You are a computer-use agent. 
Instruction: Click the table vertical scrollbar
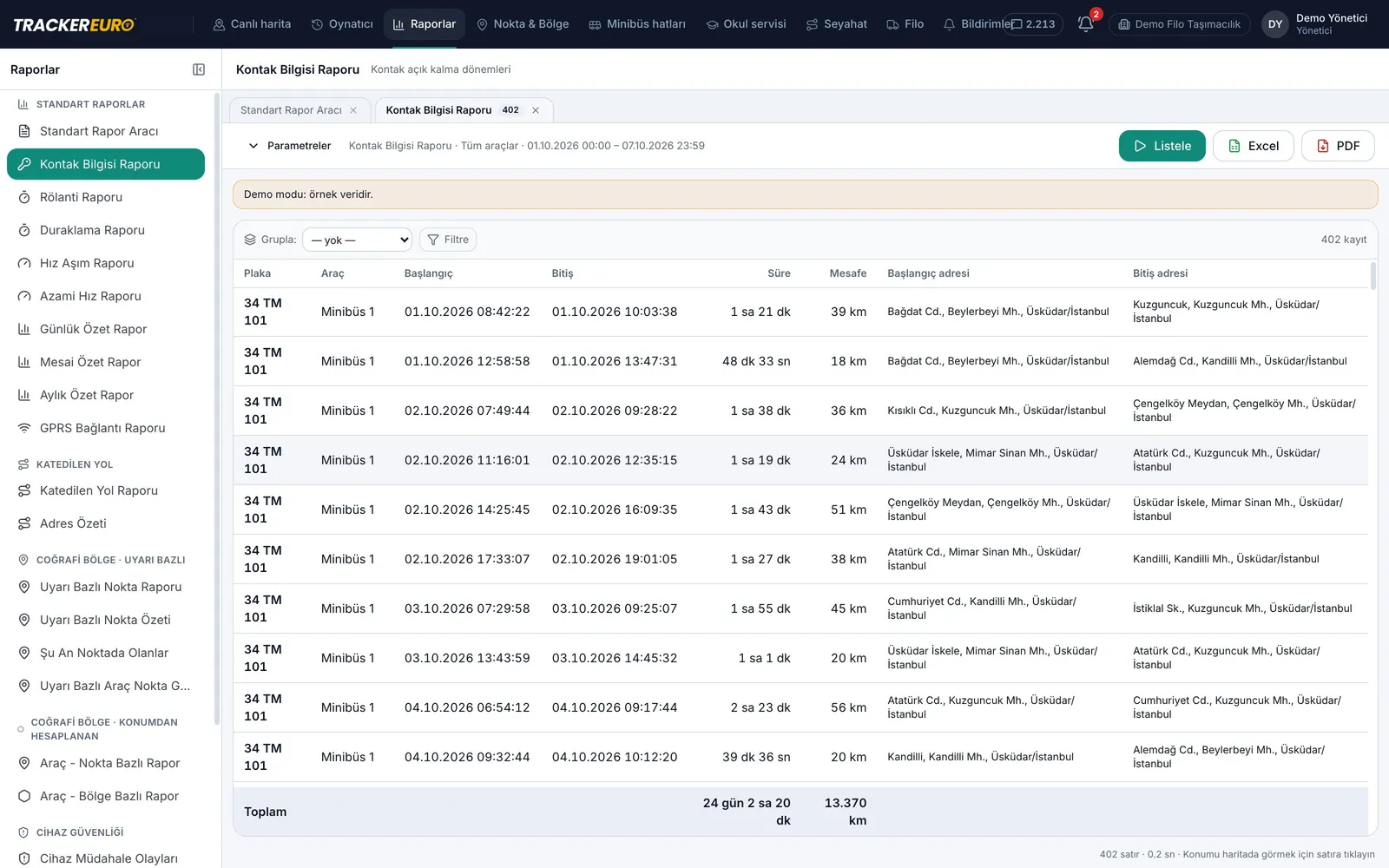click(x=1373, y=276)
